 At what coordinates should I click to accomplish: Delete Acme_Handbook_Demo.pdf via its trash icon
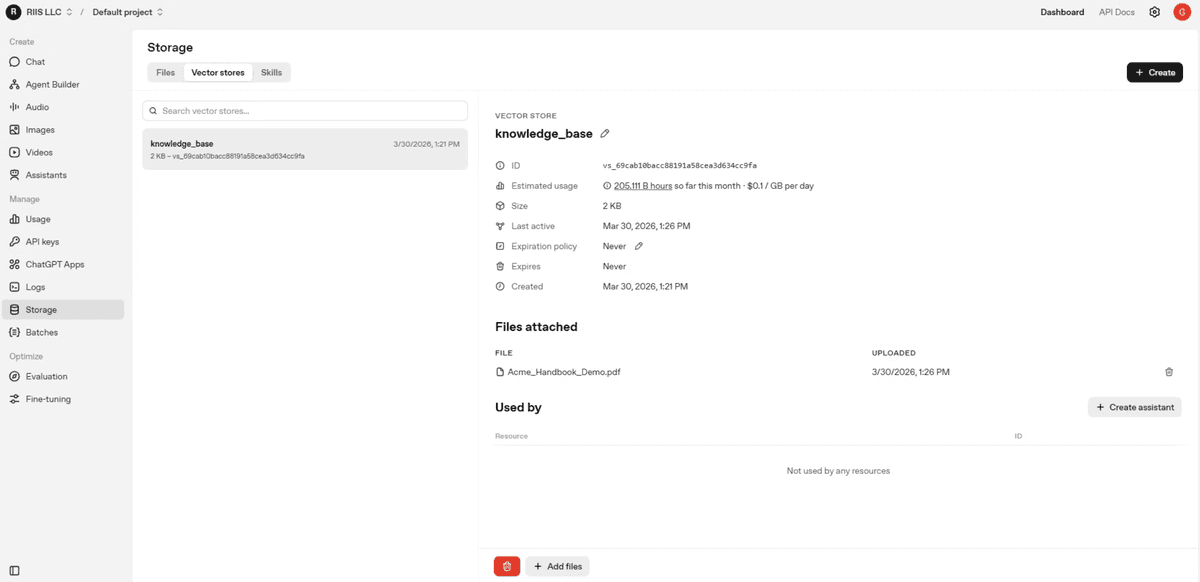(x=1169, y=371)
